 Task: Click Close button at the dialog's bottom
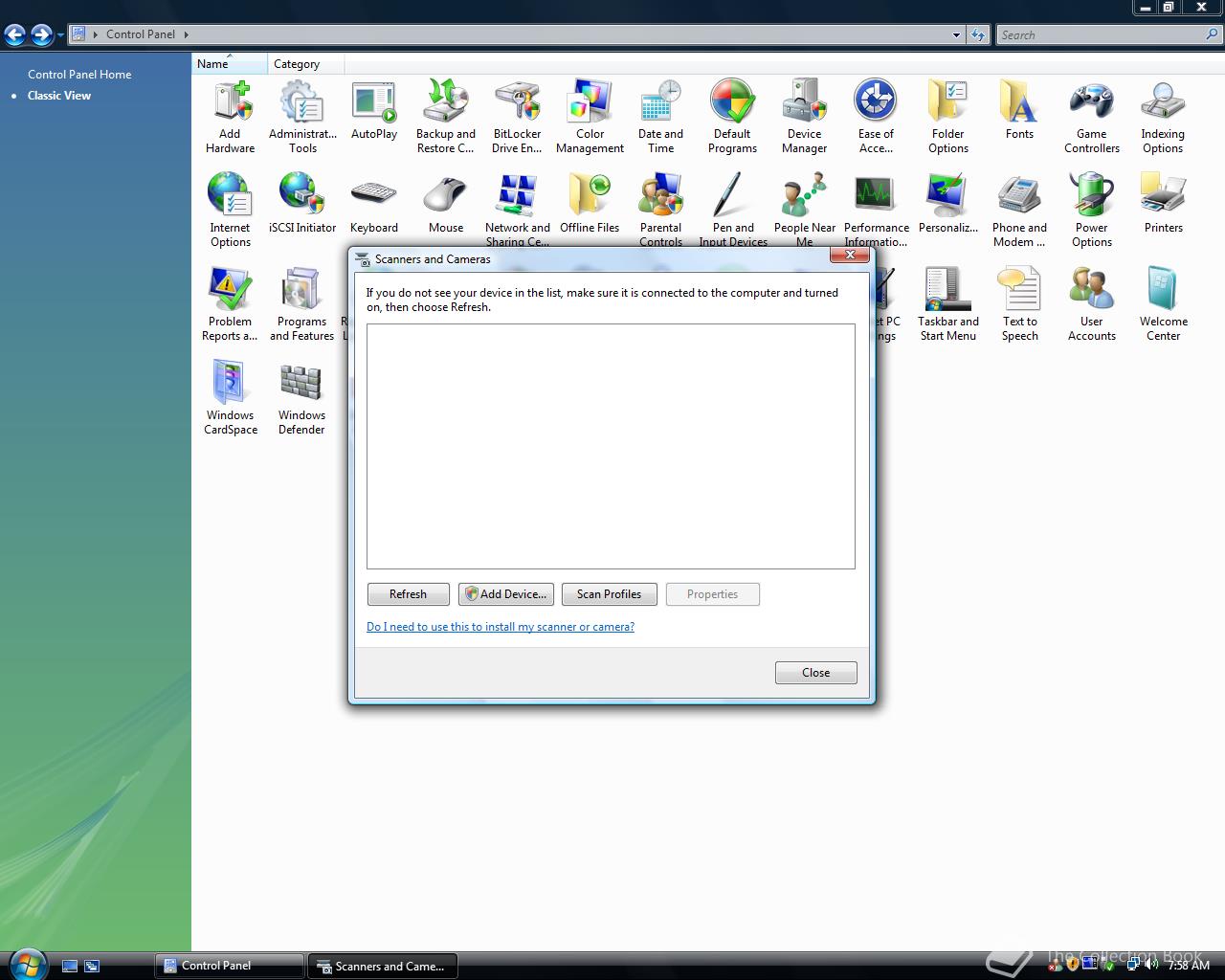click(x=815, y=673)
